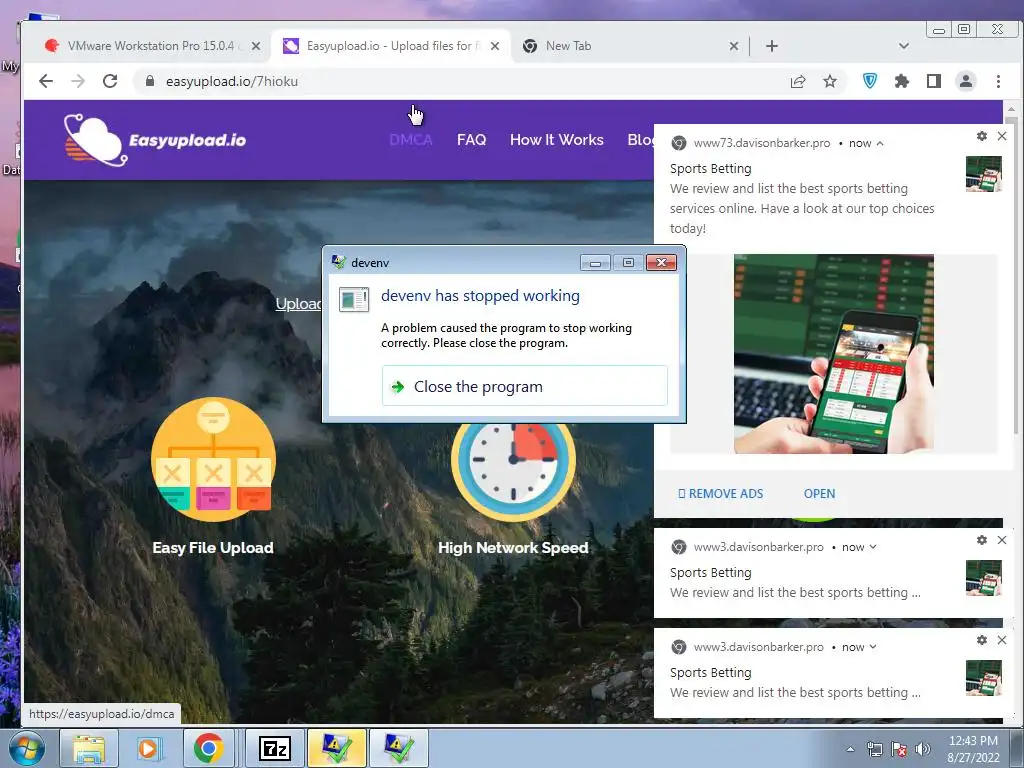
Task: Open the Chrome profile avatar
Action: pos(965,81)
